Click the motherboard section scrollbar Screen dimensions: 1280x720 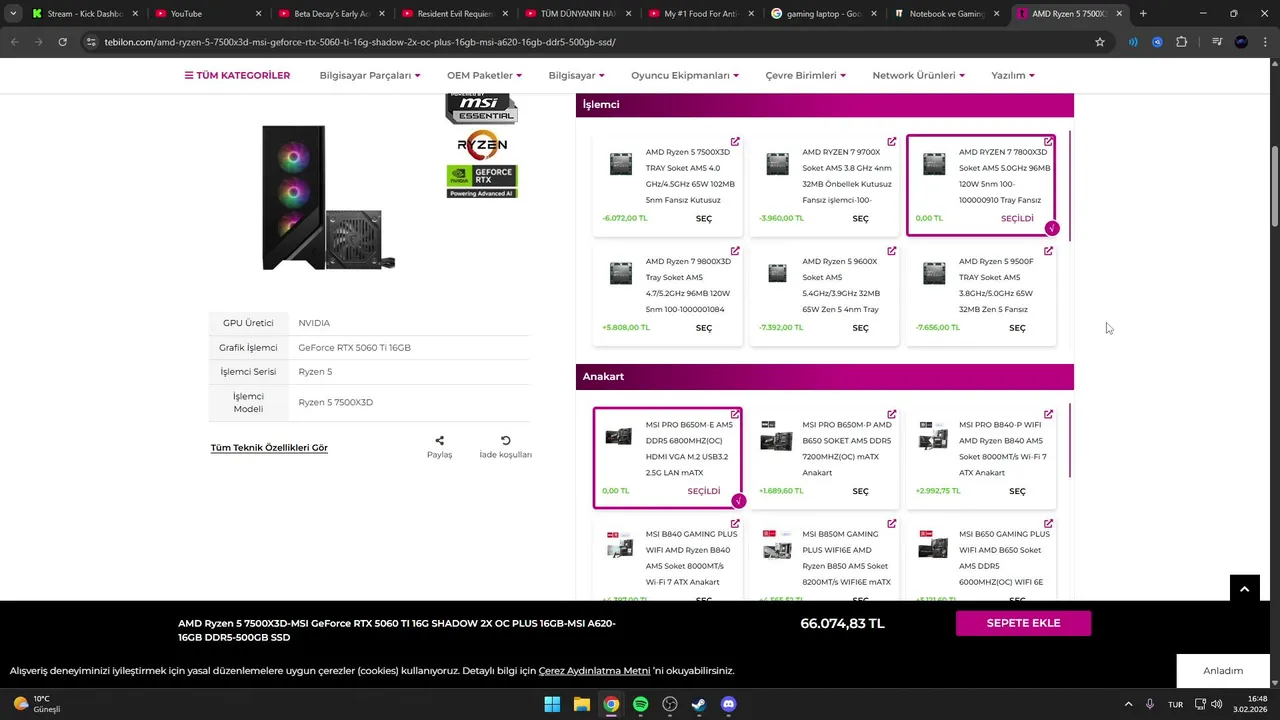click(x=1071, y=441)
